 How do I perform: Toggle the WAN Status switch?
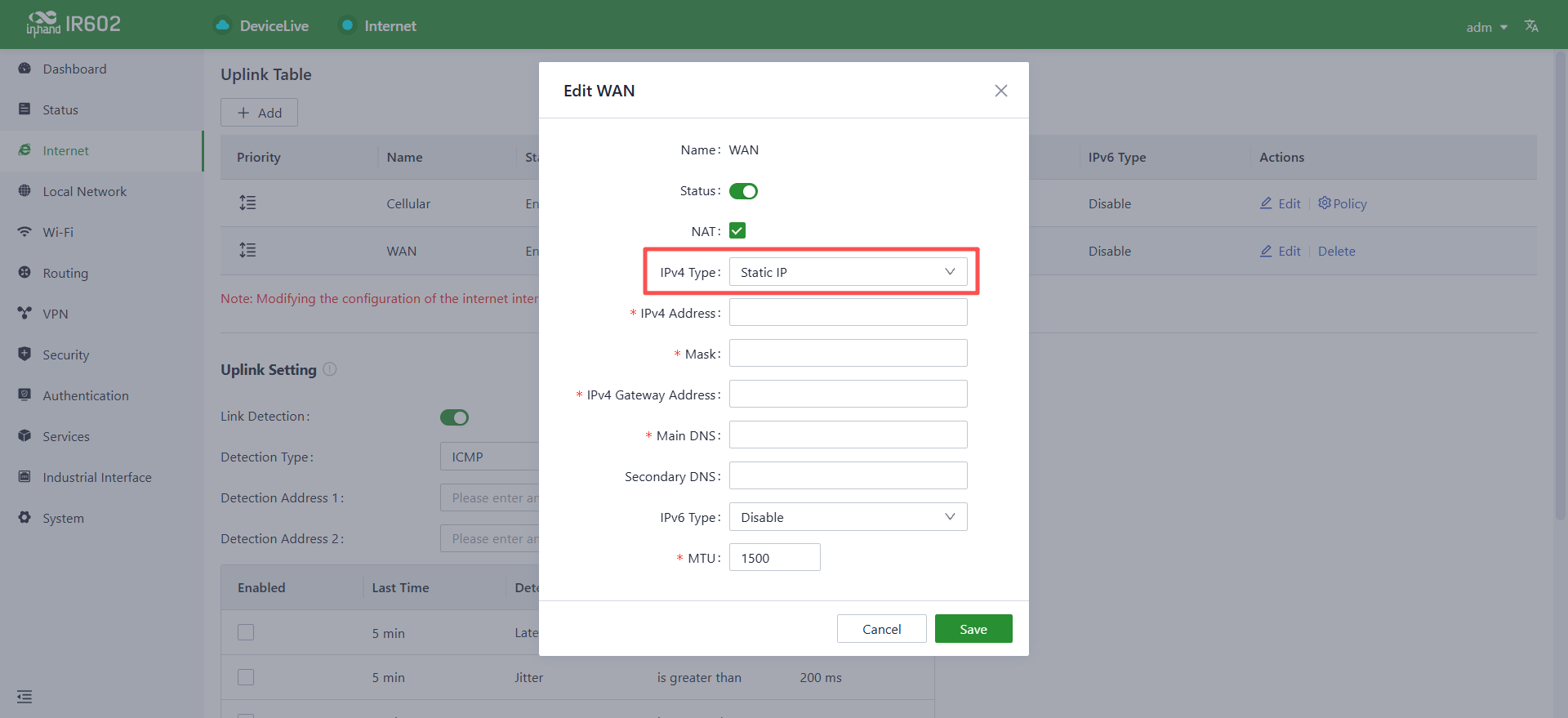coord(743,191)
